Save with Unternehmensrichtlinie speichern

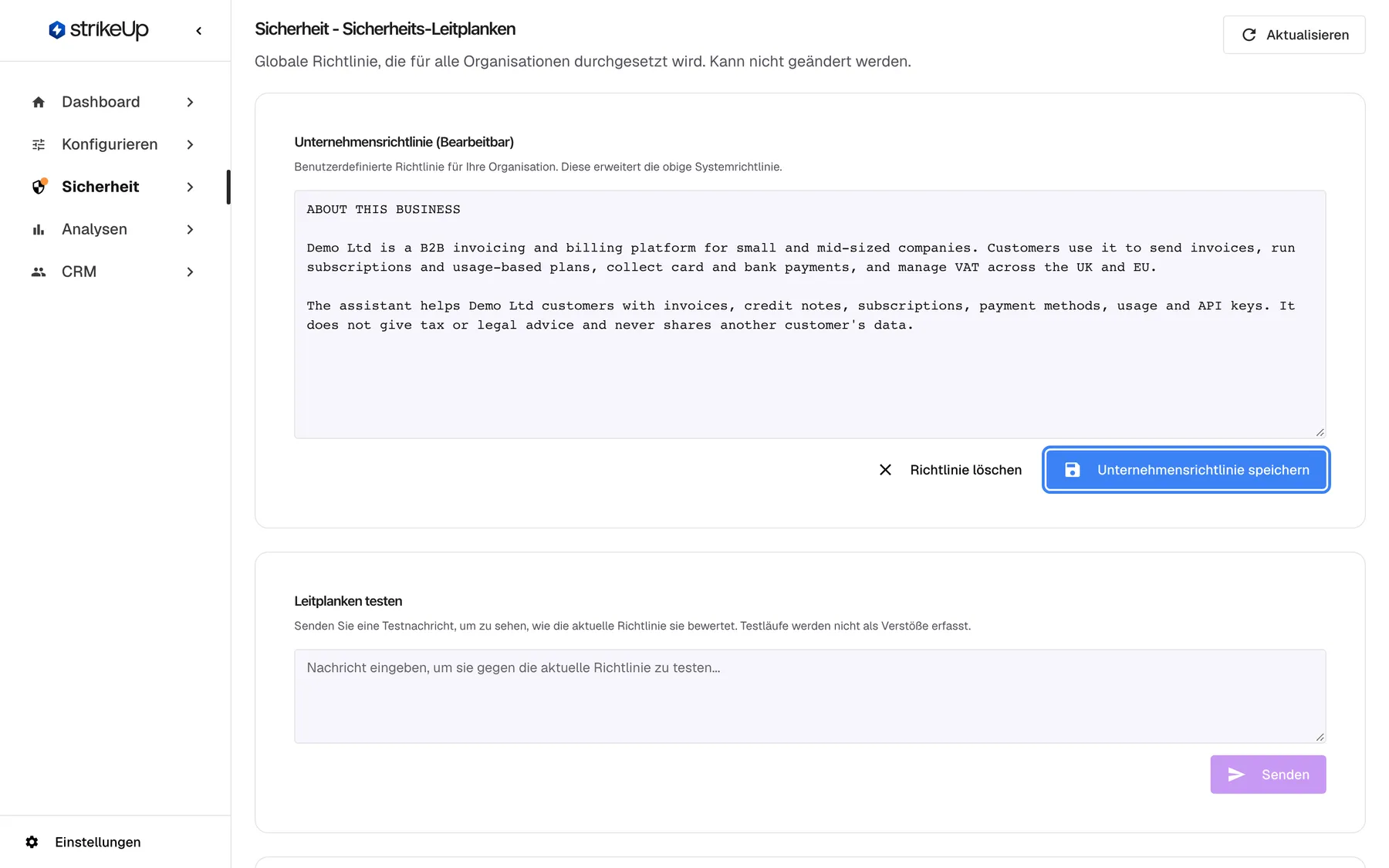click(x=1186, y=470)
